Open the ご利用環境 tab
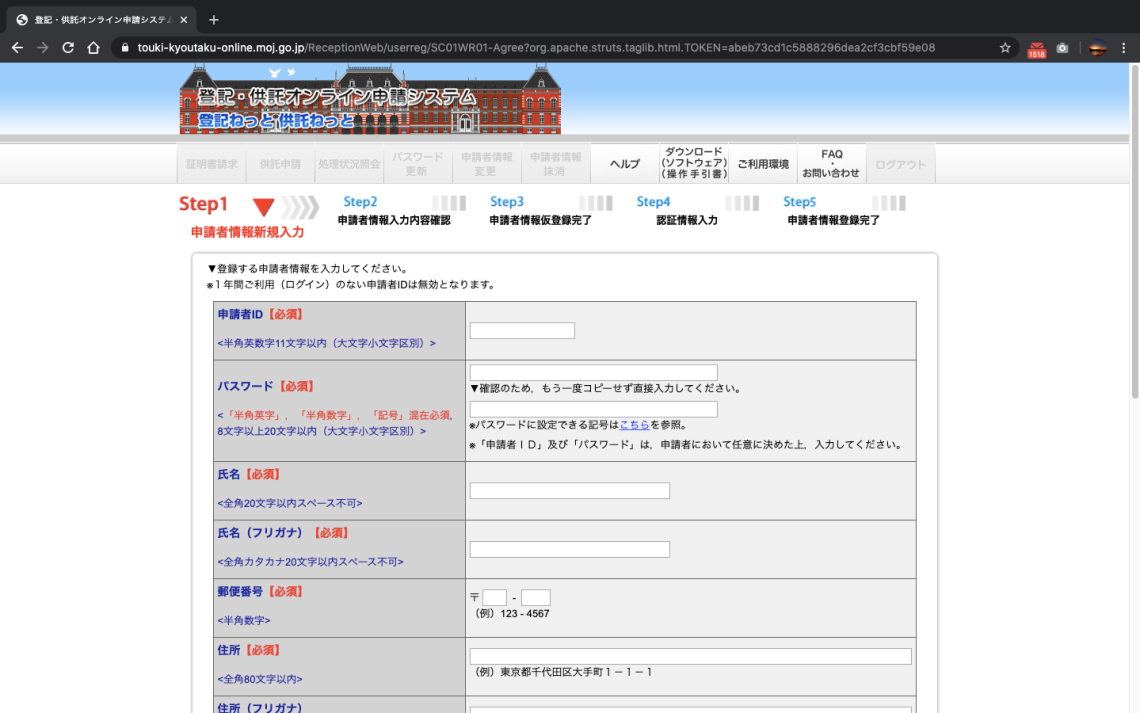Viewport: 1140px width, 713px height. 763,163
